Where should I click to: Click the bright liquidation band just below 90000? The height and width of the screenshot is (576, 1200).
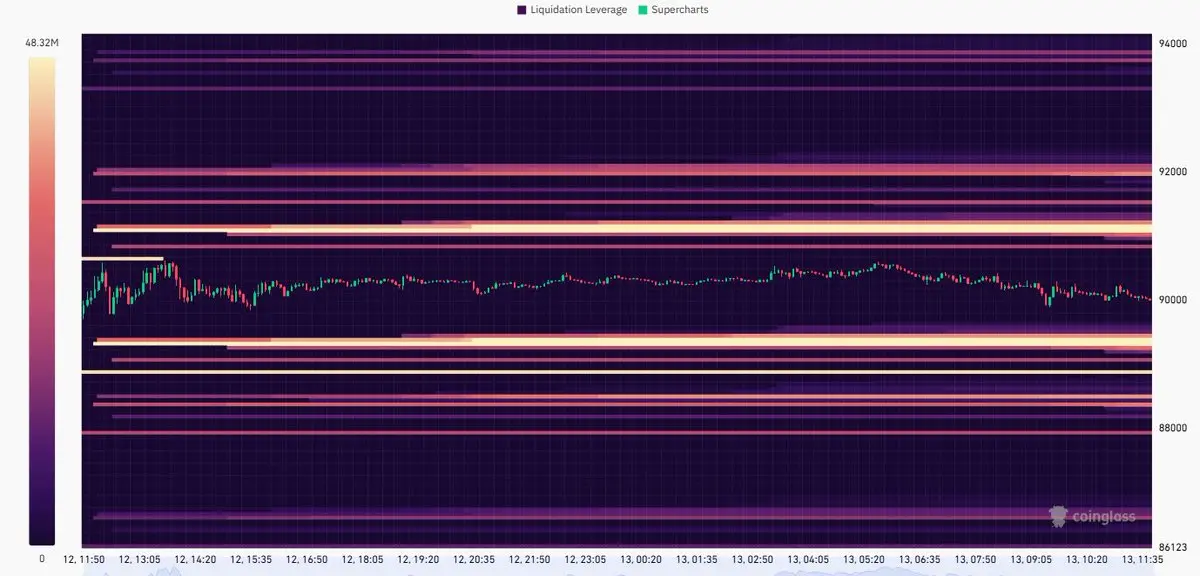pyautogui.click(x=622, y=342)
